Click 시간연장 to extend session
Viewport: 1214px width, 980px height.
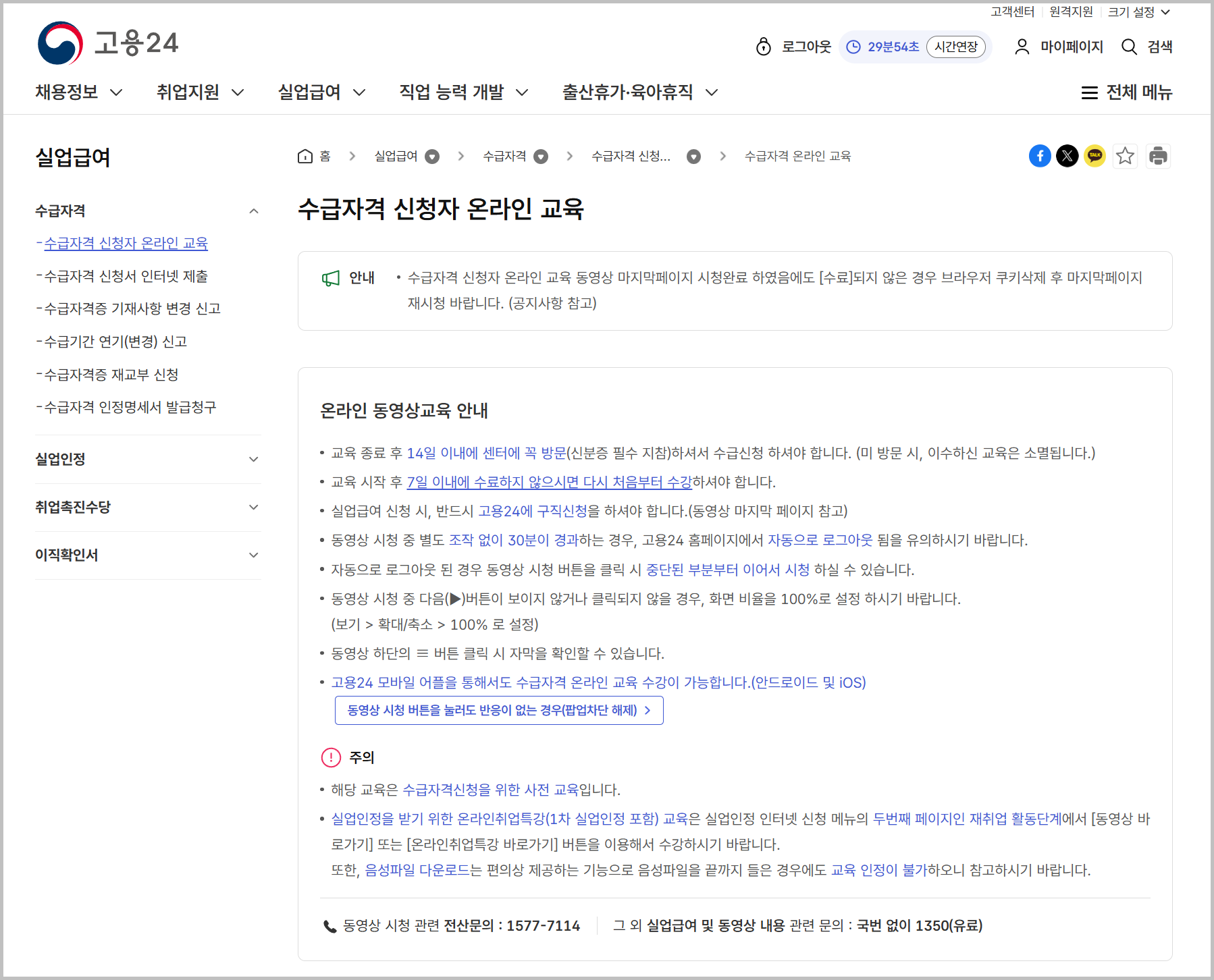(x=955, y=47)
